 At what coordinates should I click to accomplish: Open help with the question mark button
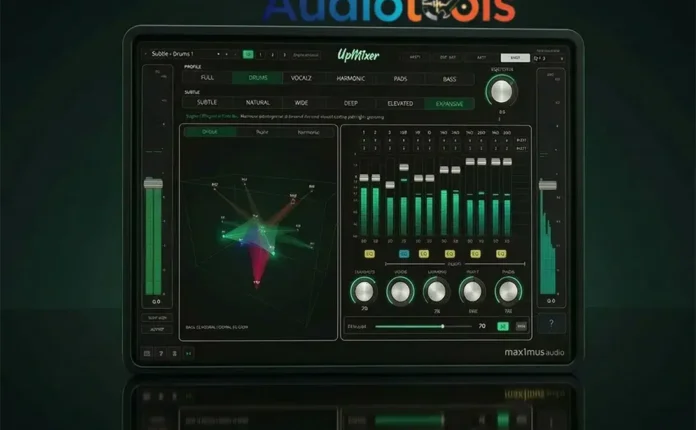click(551, 323)
